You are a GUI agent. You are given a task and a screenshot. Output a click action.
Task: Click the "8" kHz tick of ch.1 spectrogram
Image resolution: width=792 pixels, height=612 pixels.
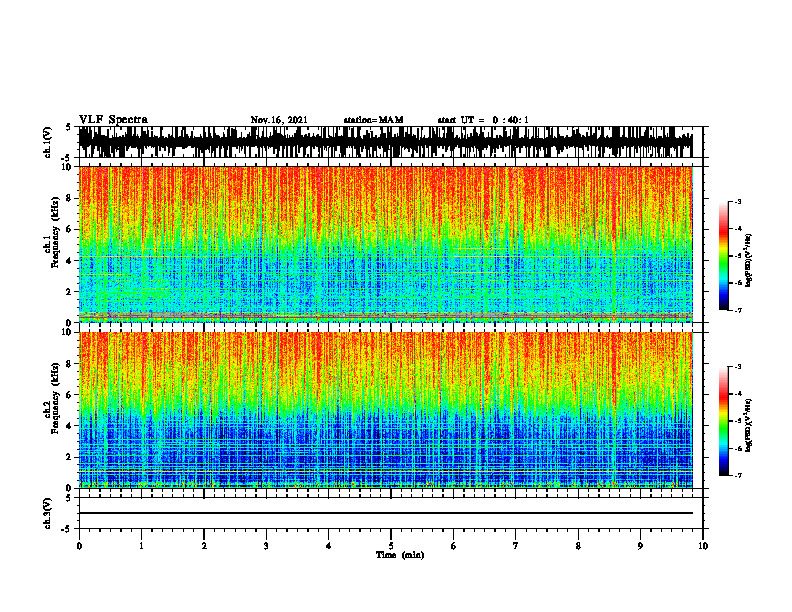pos(69,198)
